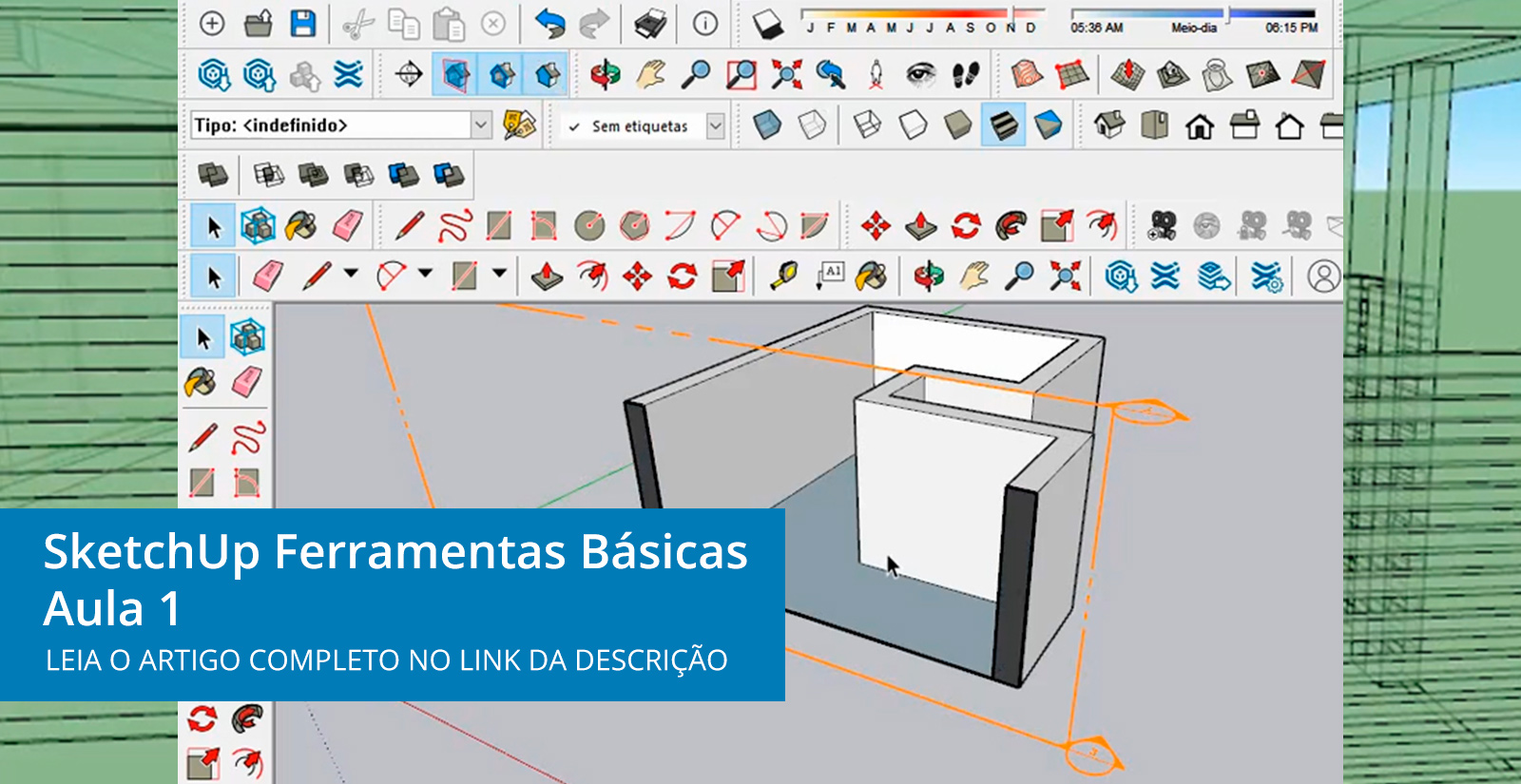The width and height of the screenshot is (1521, 784).
Task: Activate the Look Around eye tool
Action: (920, 75)
